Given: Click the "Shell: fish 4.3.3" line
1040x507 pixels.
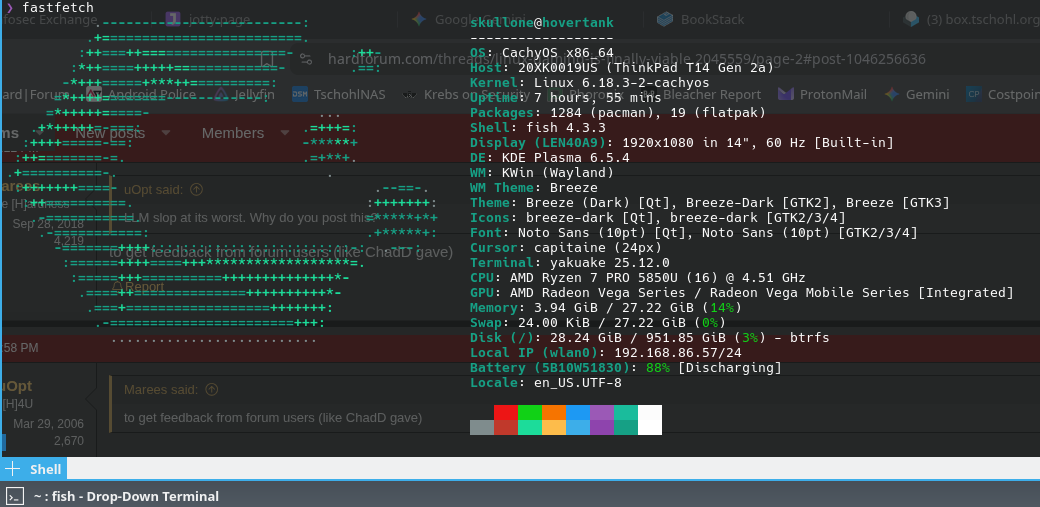Looking at the screenshot, I should pos(538,128).
